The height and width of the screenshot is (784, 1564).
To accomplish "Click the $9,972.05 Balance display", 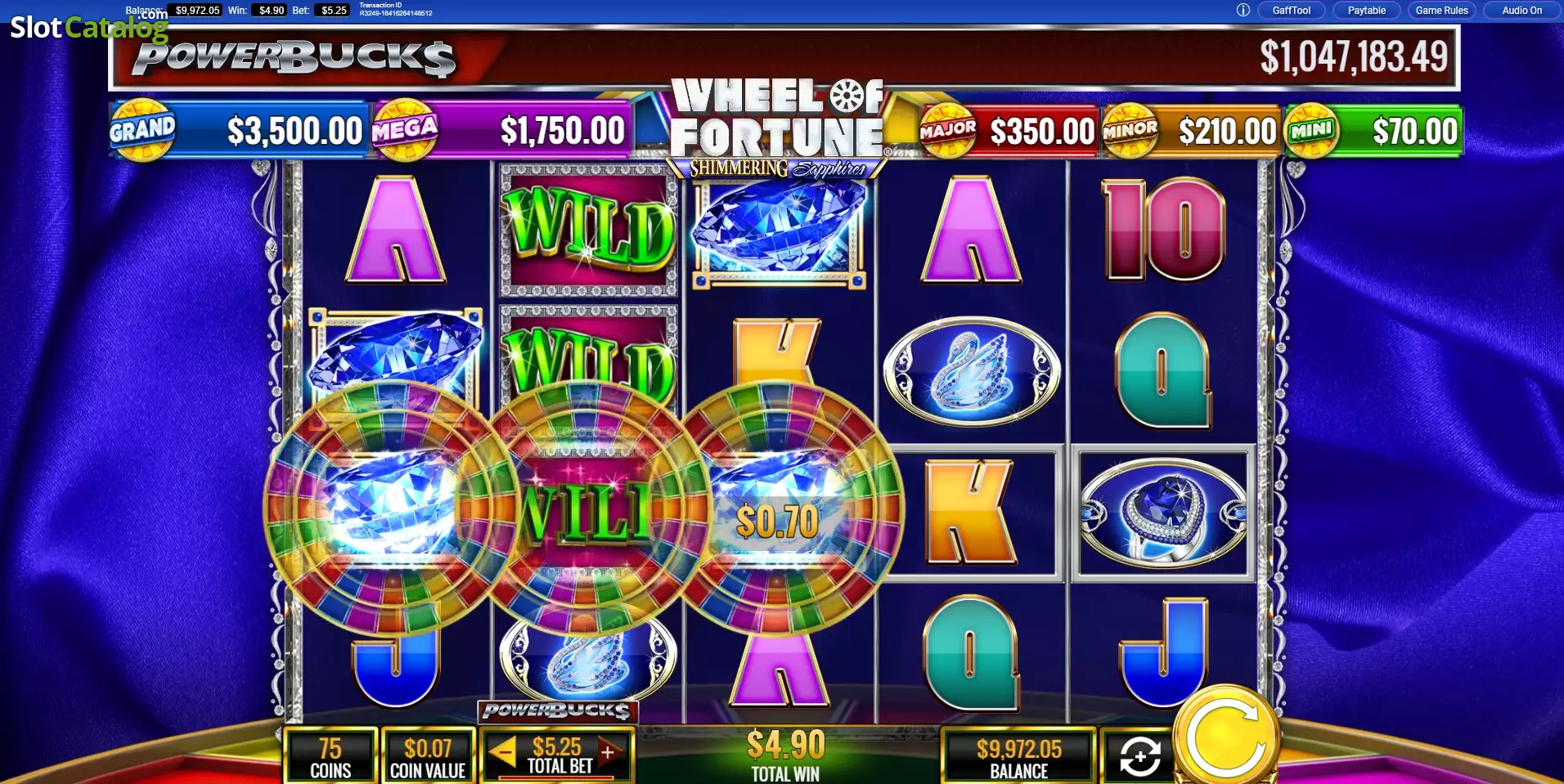I will 1019,757.
